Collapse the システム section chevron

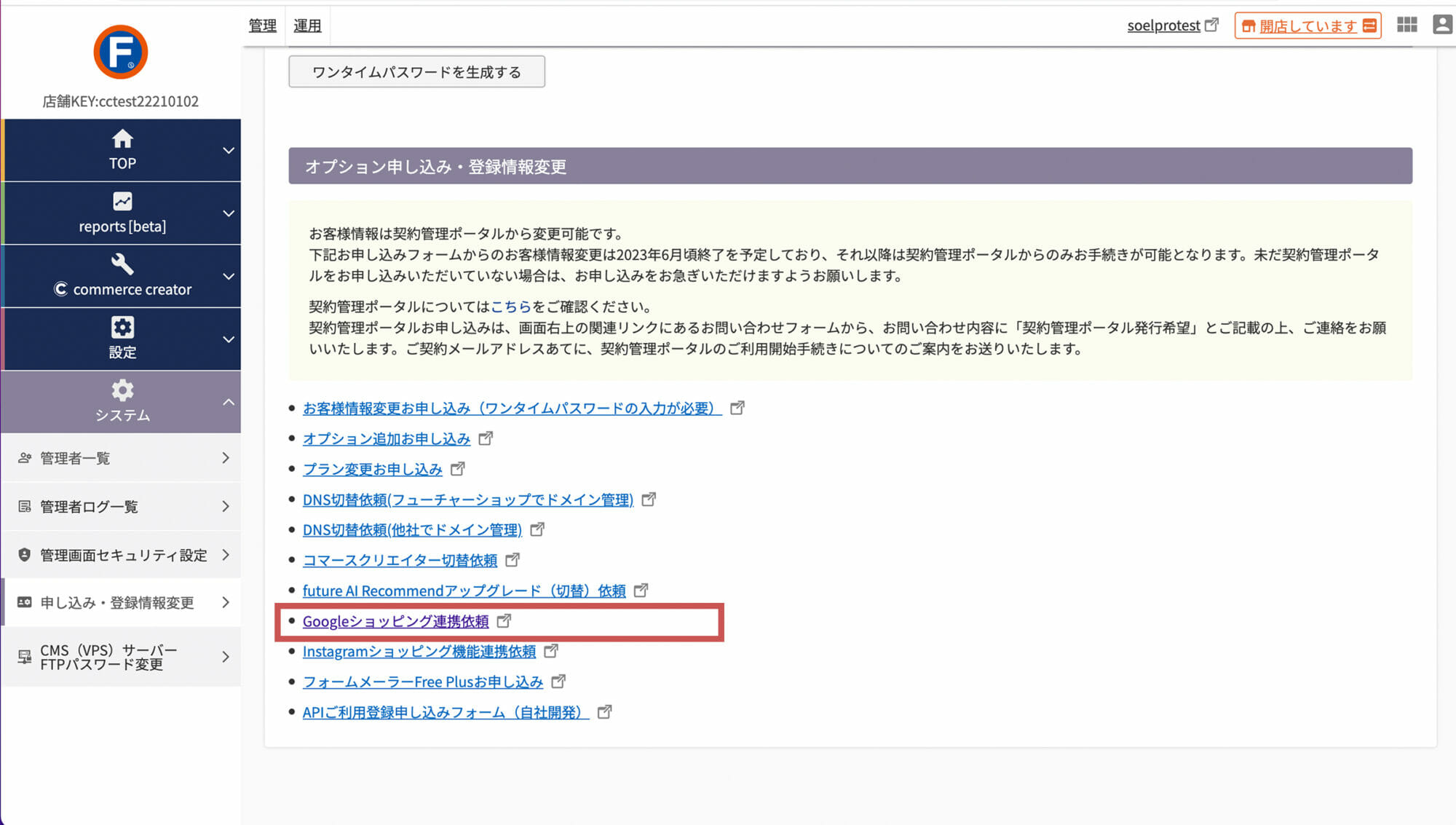[228, 402]
